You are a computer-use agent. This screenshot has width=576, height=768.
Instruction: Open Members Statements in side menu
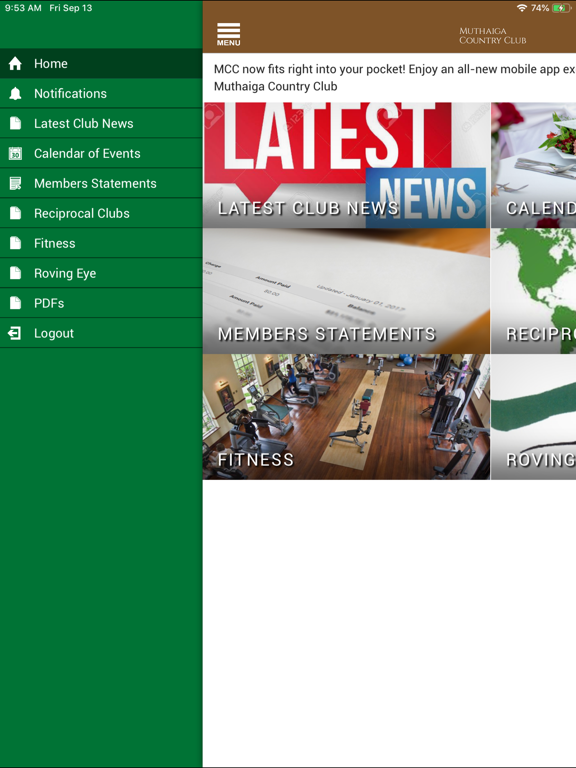(101, 183)
